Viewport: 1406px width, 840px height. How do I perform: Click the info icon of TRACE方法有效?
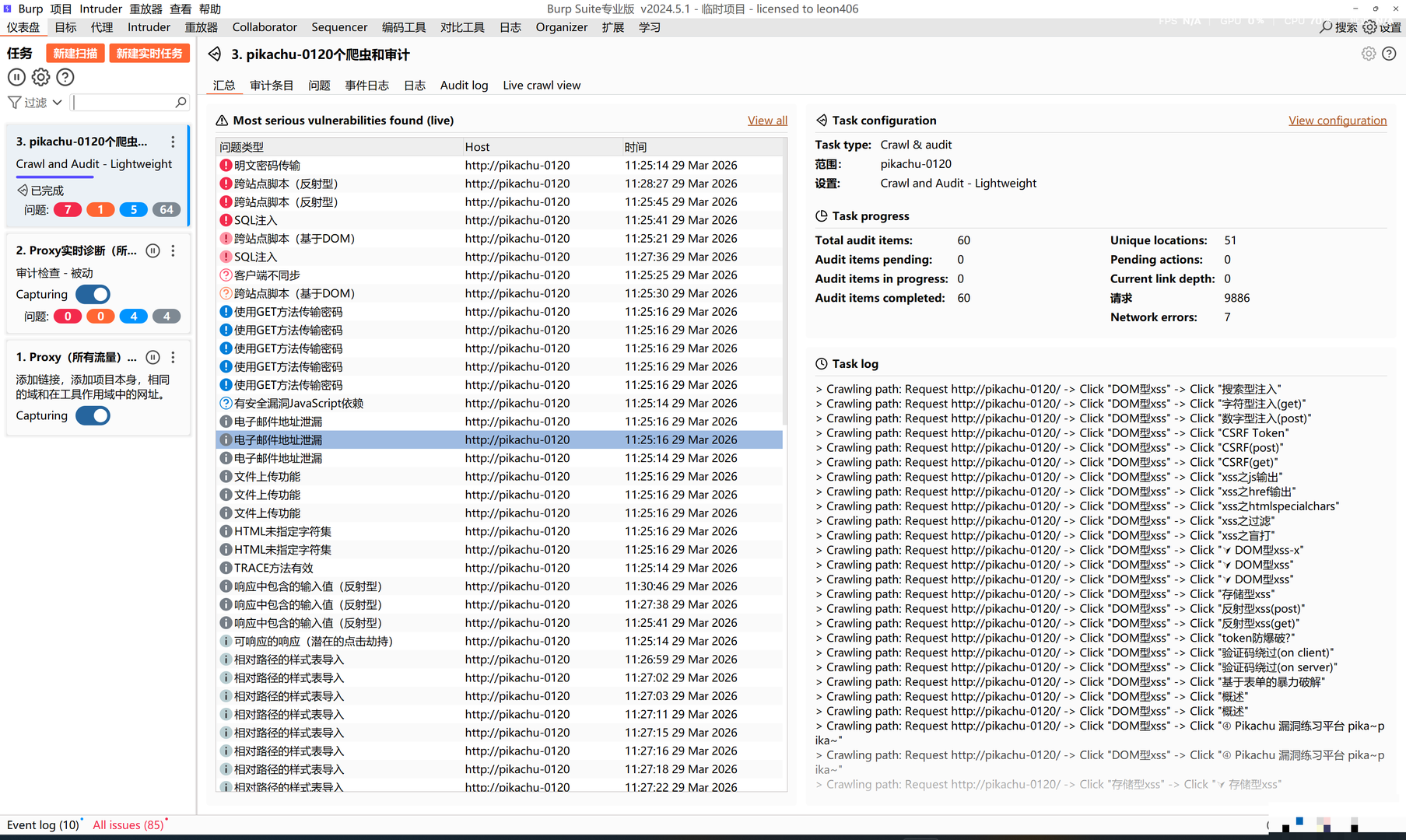click(226, 568)
